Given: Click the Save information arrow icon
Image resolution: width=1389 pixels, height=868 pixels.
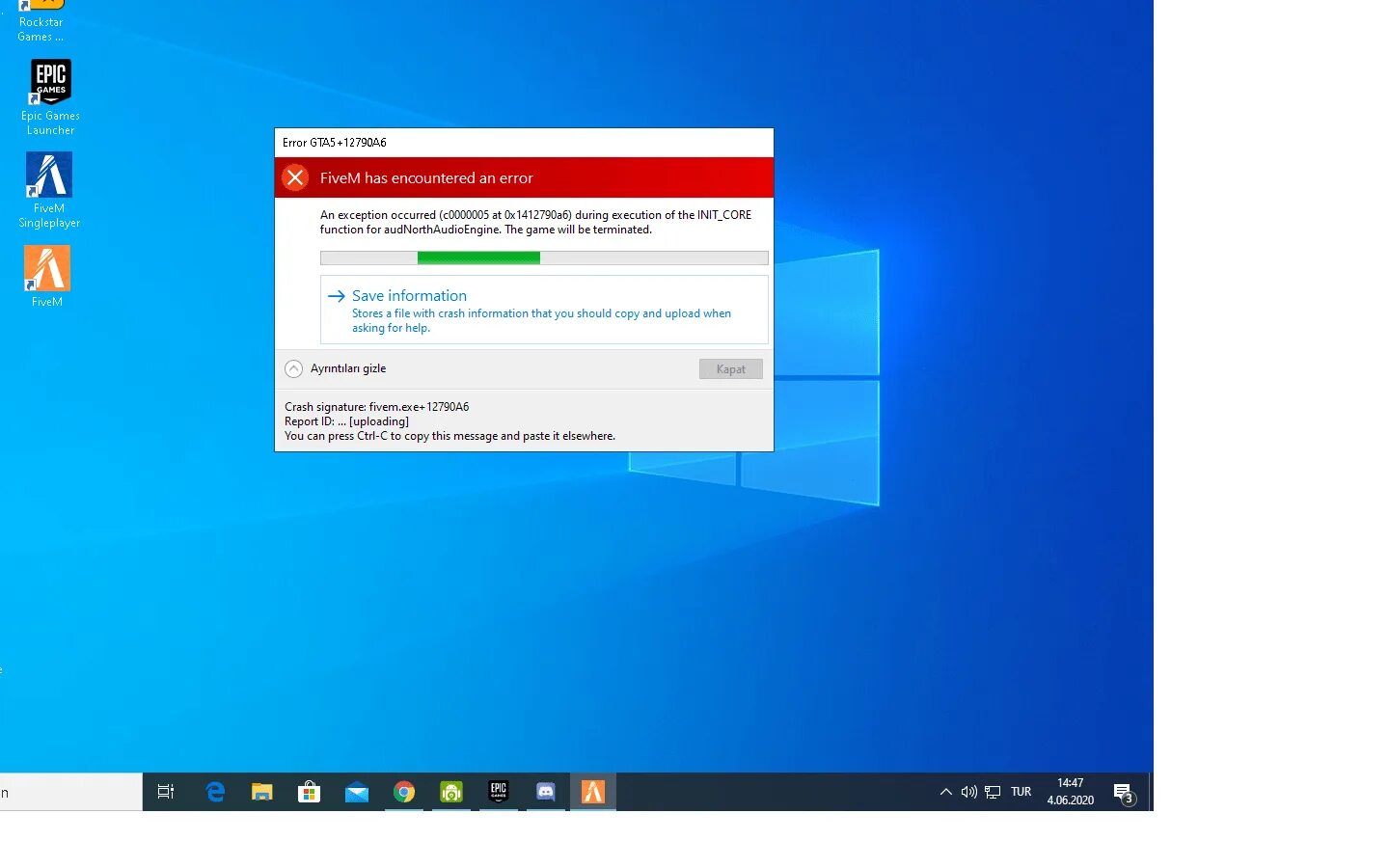Looking at the screenshot, I should pos(336,296).
